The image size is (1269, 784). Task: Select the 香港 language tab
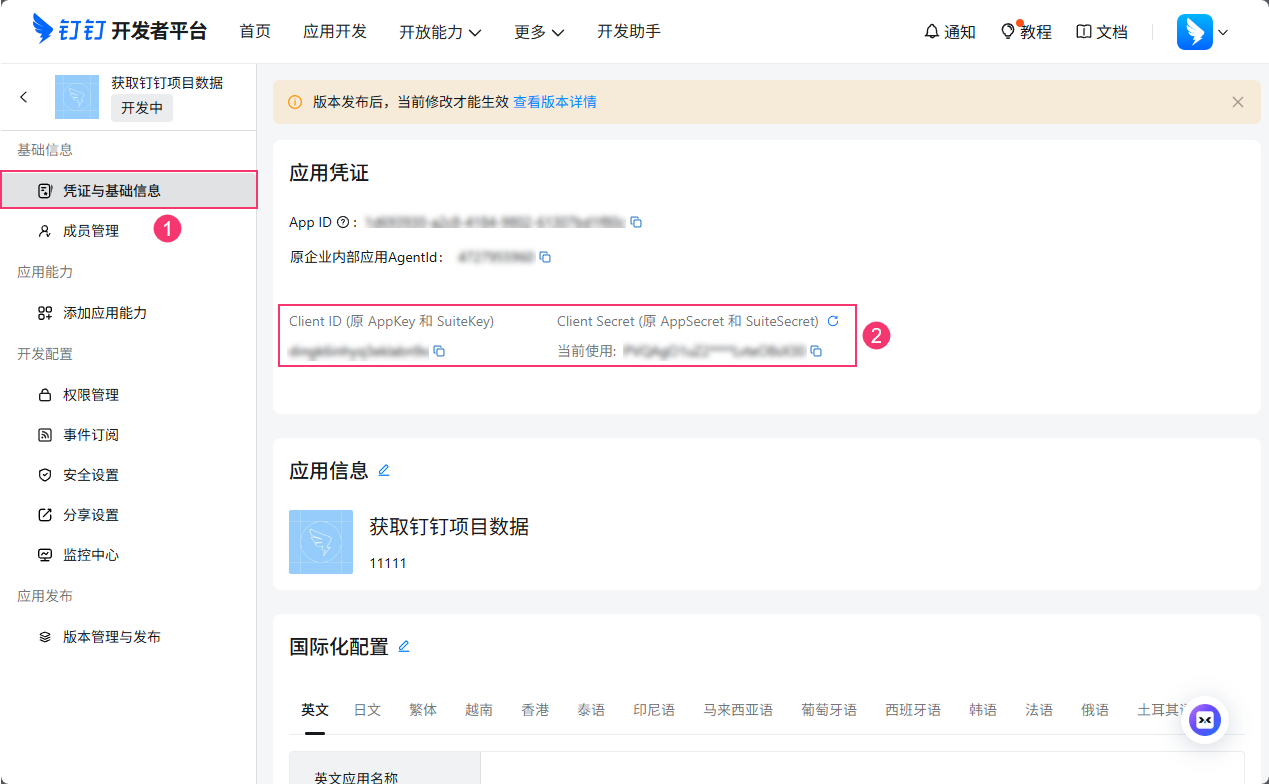click(535, 710)
